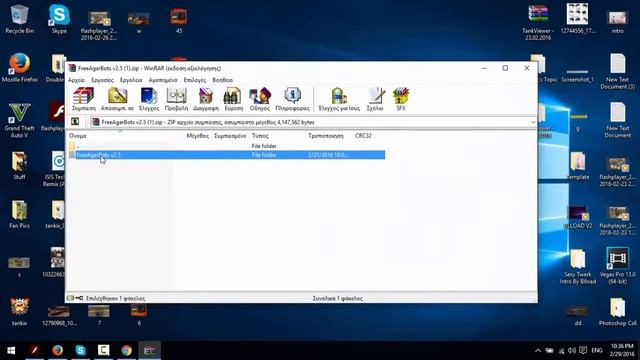The width and height of the screenshot is (640, 360).
Task: Open the Template folder on desktop
Action: 578,165
